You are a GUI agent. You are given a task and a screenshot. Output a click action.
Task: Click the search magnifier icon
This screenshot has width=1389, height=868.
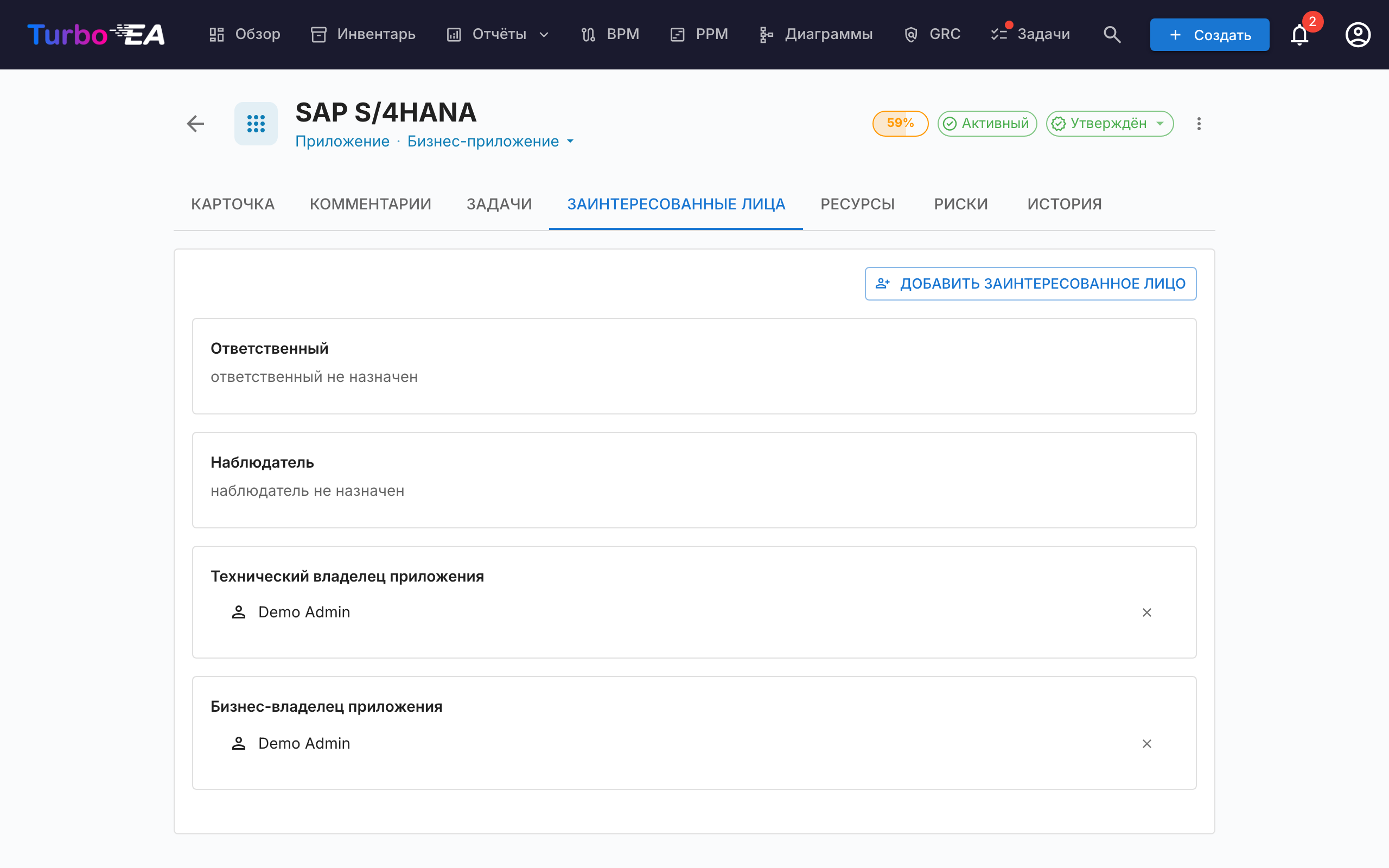tap(1112, 34)
